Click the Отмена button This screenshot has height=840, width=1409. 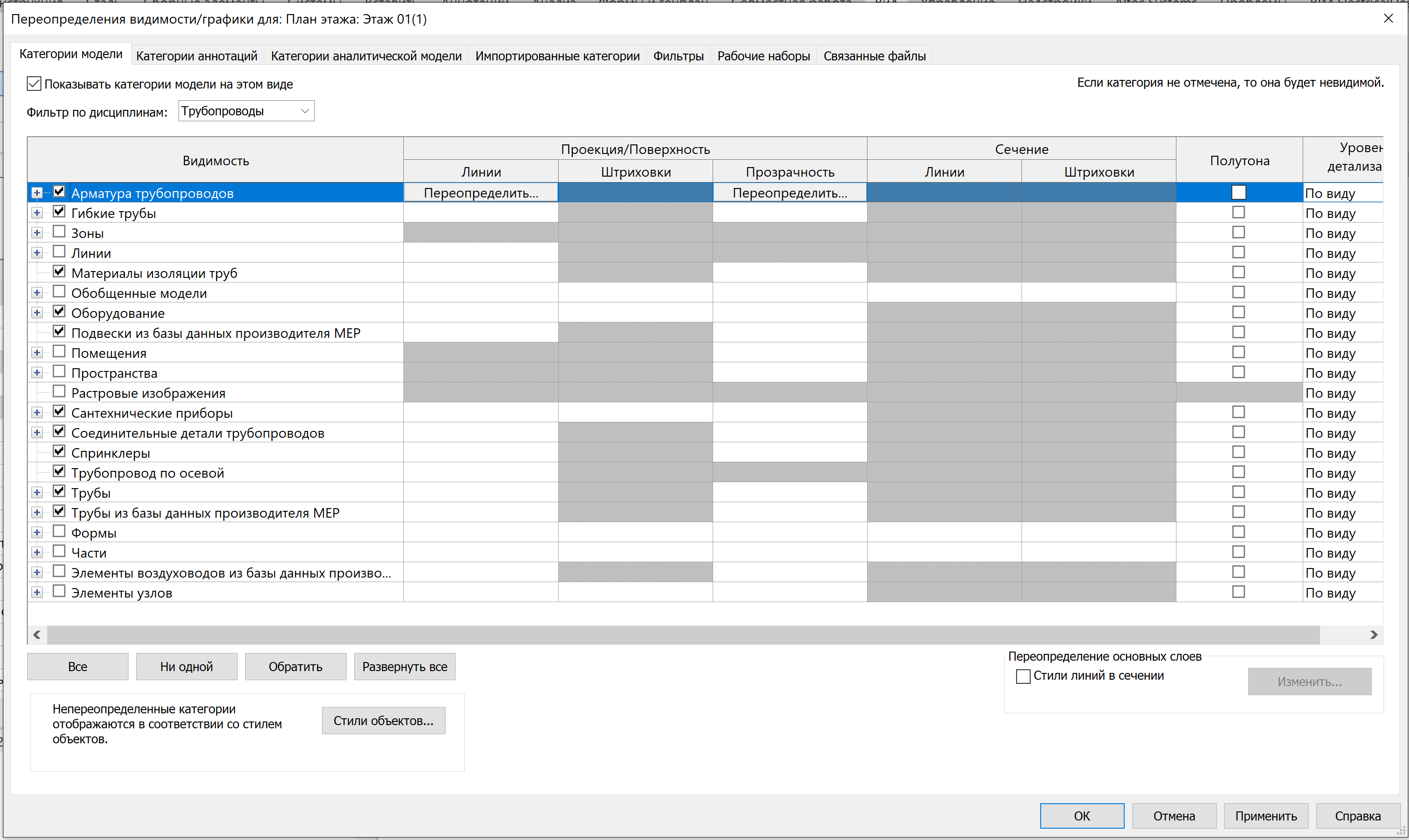(1174, 815)
